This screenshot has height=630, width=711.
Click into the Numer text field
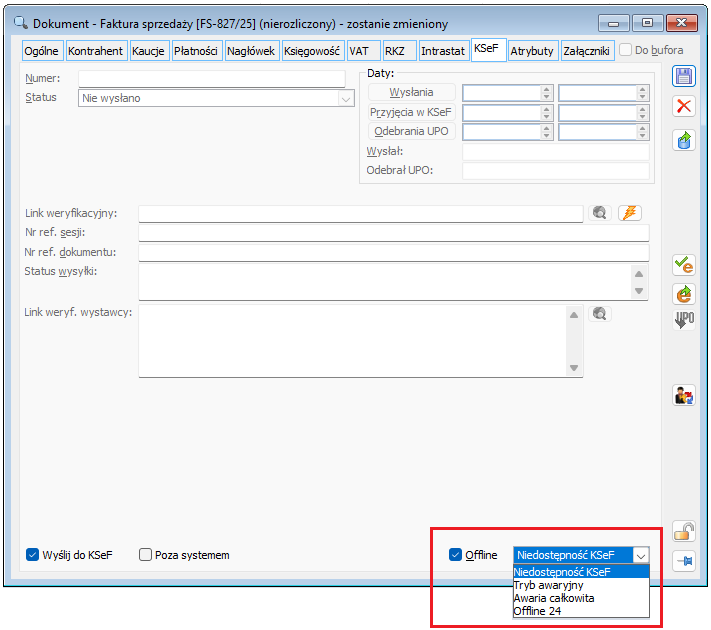tap(211, 79)
